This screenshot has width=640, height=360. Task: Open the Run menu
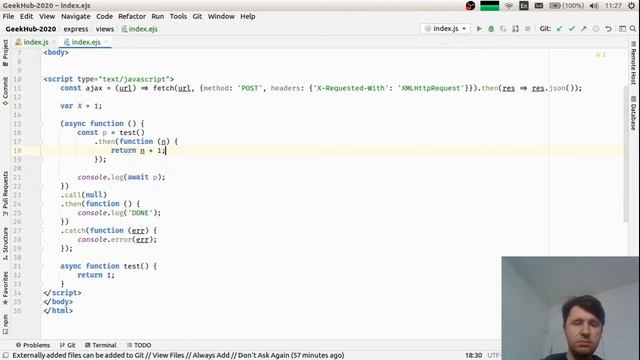pyautogui.click(x=158, y=16)
